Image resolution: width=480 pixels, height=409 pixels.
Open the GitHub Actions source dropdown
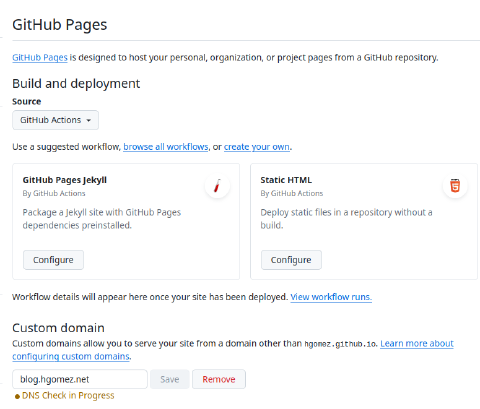55,120
